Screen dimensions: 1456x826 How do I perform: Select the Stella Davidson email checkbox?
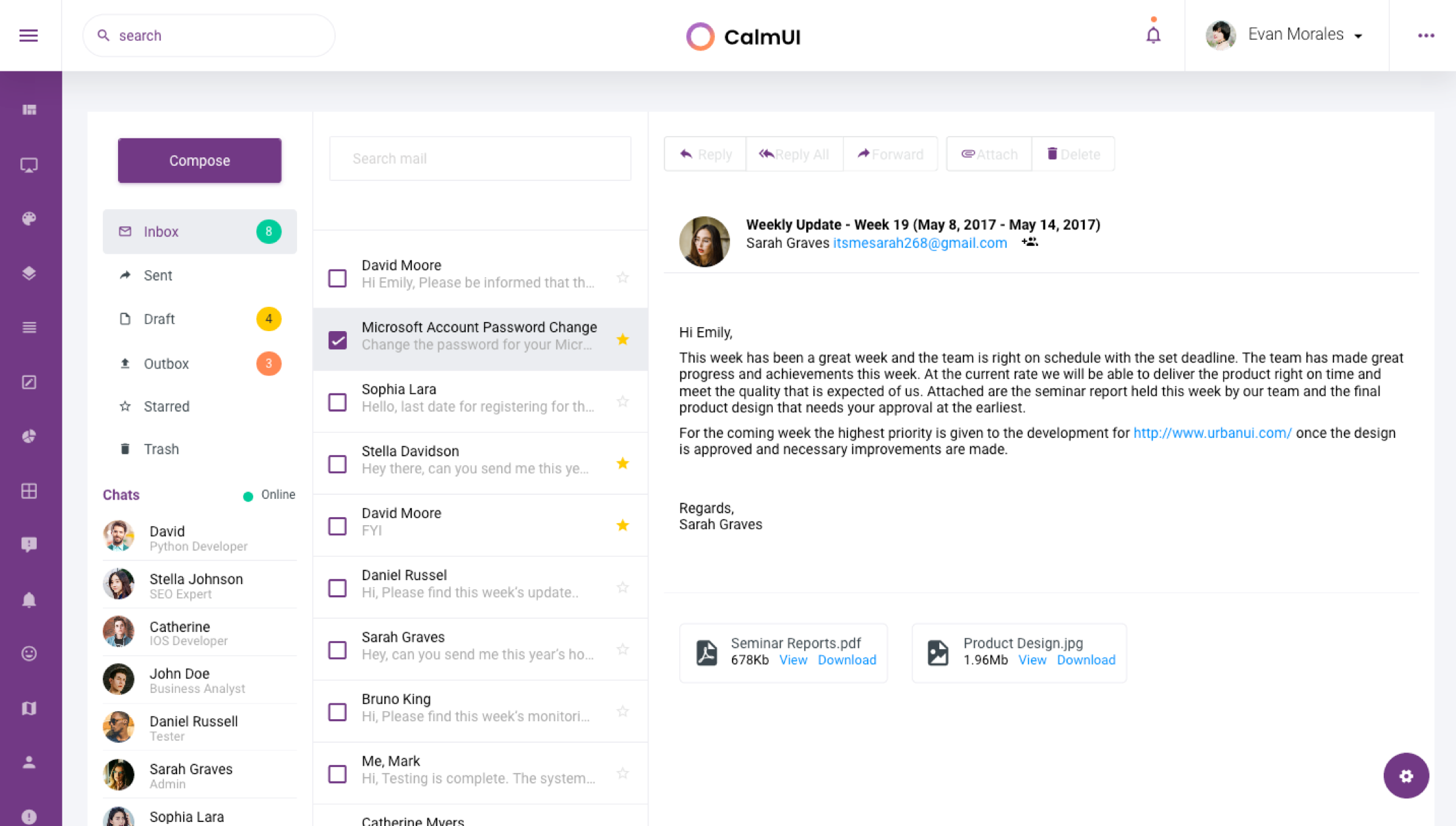(x=337, y=464)
